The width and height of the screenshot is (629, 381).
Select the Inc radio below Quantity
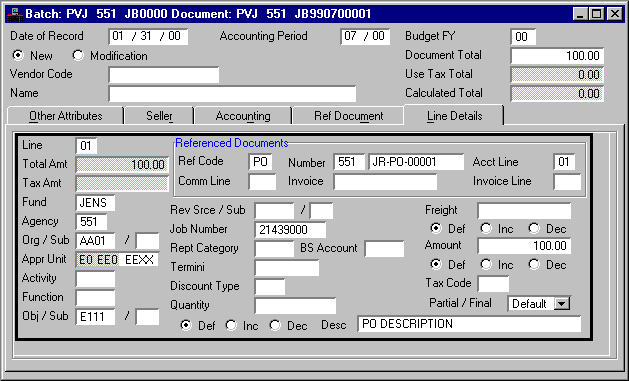[231, 325]
